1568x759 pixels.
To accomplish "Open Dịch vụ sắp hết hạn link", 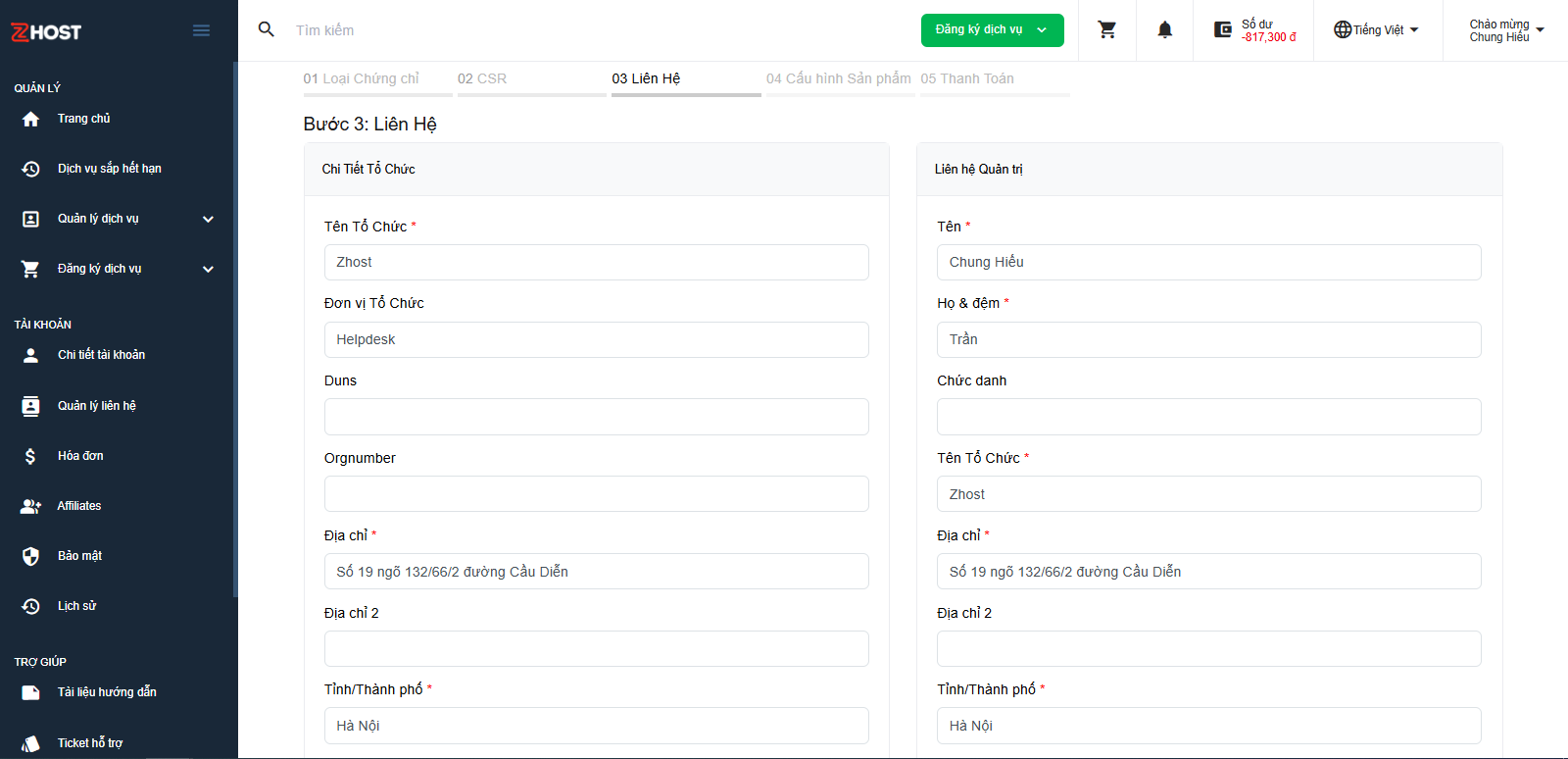I will pos(109,169).
